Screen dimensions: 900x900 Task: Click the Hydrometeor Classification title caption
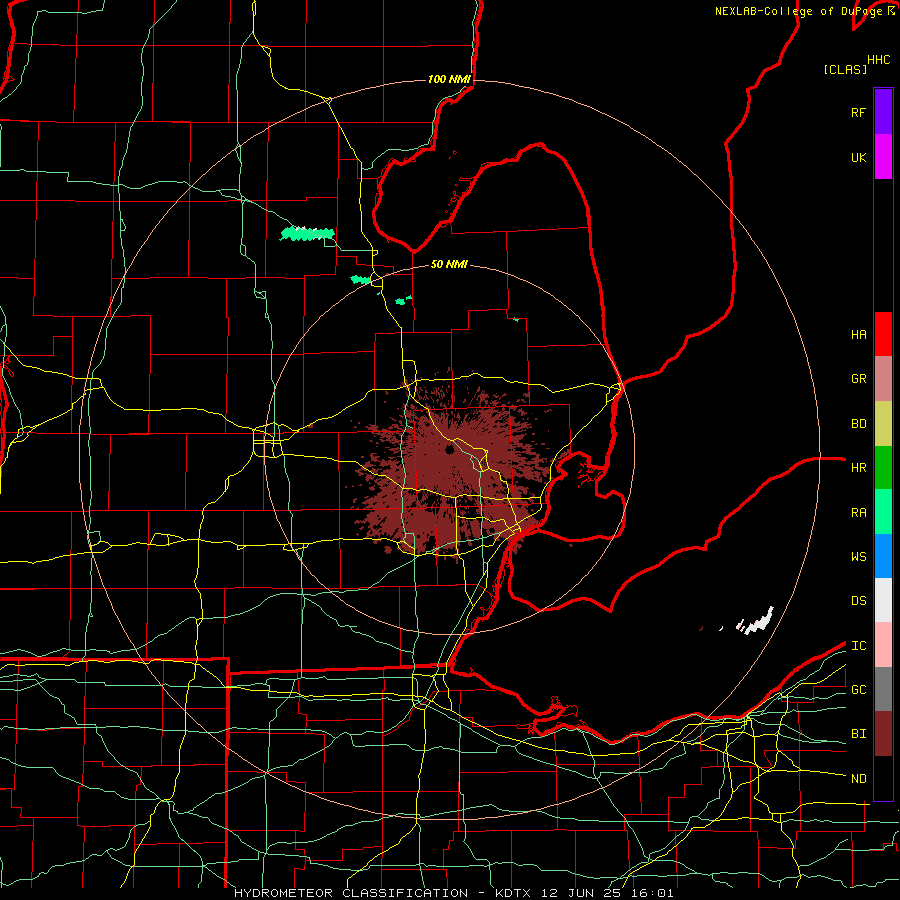click(453, 893)
